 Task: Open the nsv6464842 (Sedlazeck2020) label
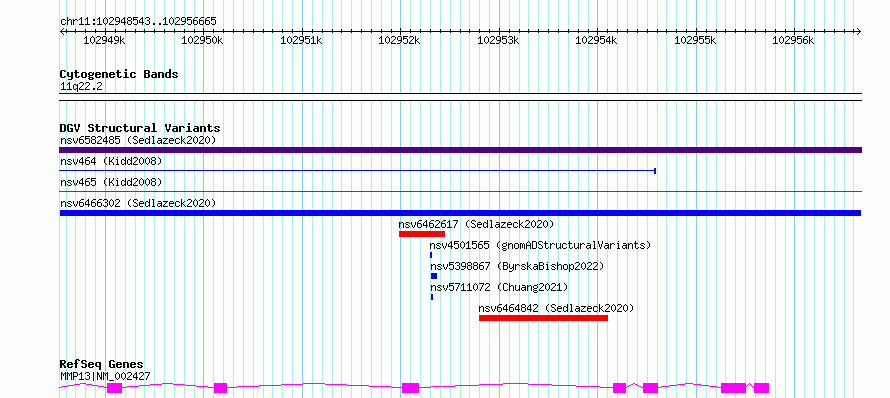point(556,308)
